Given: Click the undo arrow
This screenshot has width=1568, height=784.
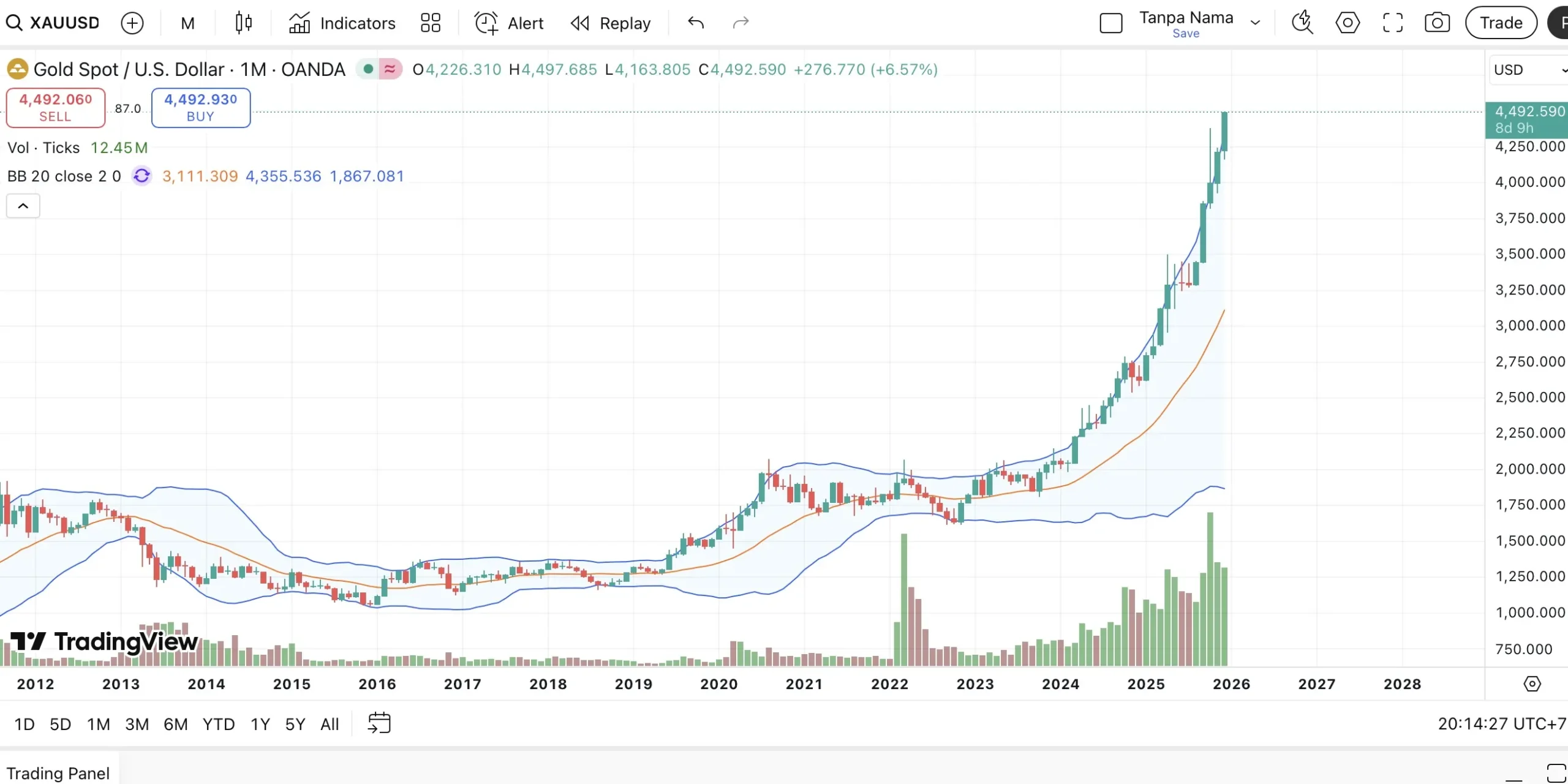Looking at the screenshot, I should pos(695,23).
